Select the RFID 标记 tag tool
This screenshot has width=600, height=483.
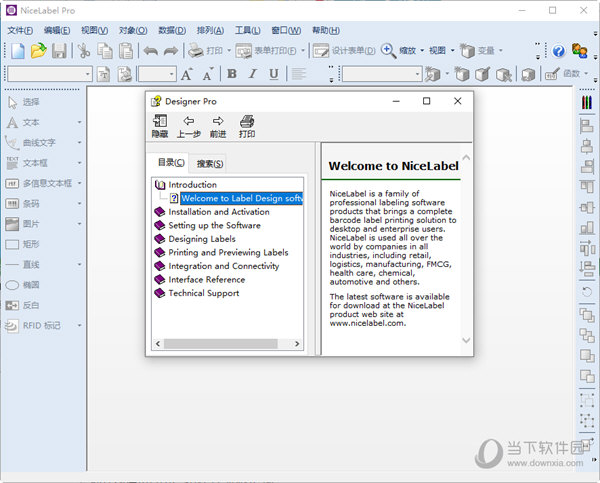pyautogui.click(x=33, y=325)
